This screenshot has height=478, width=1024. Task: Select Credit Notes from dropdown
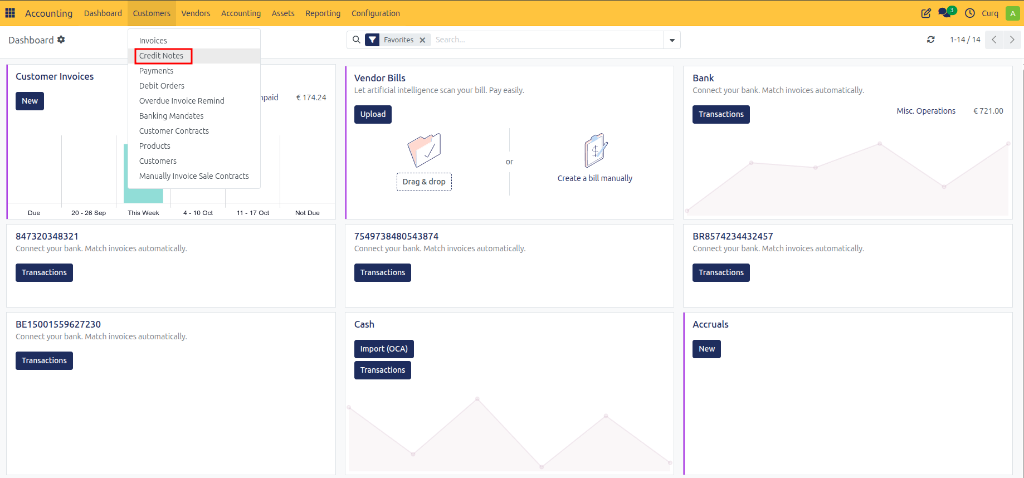click(x=195, y=56)
